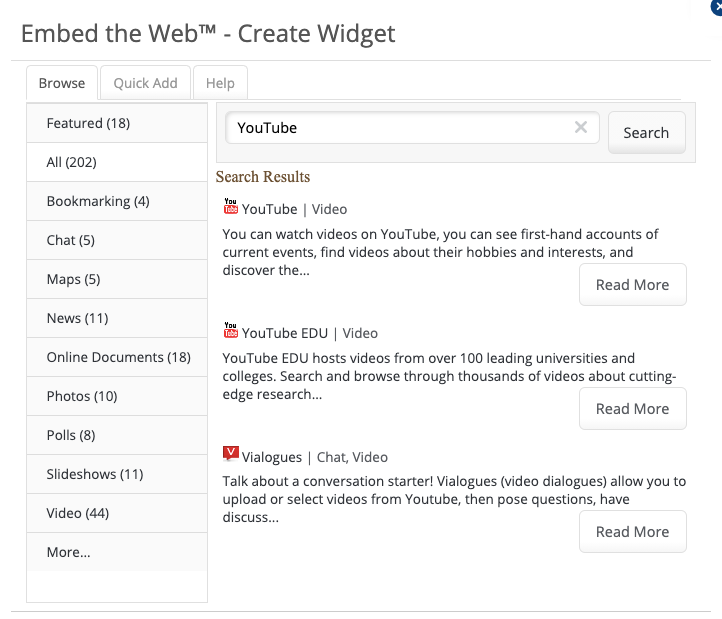722x619 pixels.
Task: Select the Featured (18) category
Action: point(117,123)
